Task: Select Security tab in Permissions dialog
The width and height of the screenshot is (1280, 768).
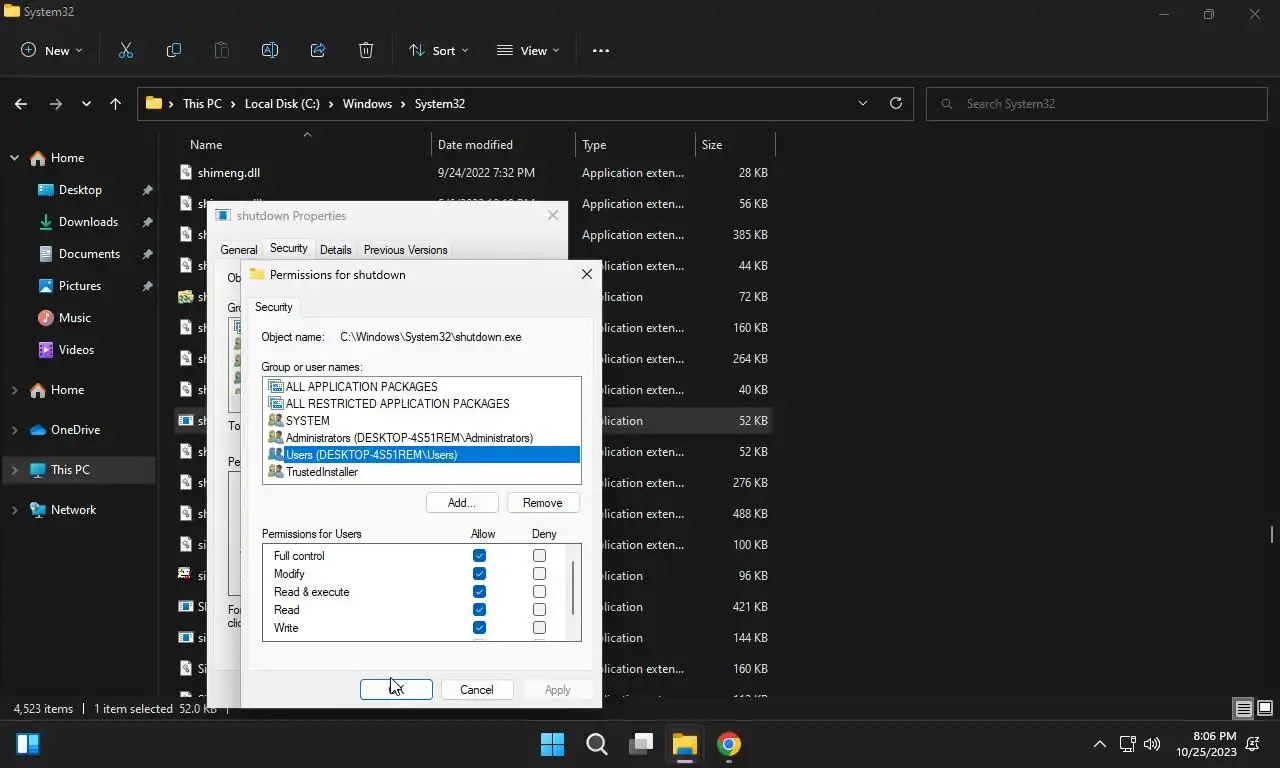Action: [x=274, y=307]
